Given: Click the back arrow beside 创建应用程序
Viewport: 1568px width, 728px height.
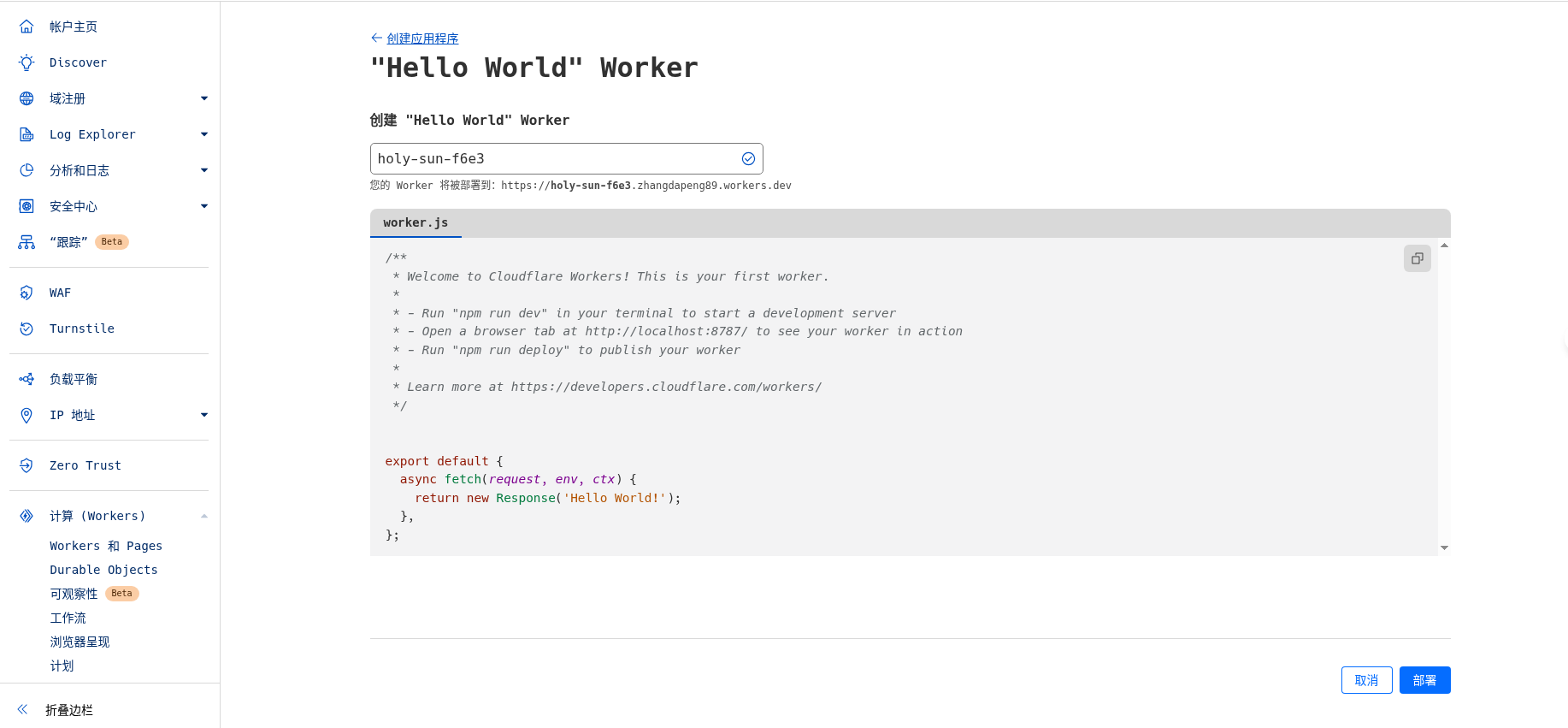Looking at the screenshot, I should (x=376, y=38).
